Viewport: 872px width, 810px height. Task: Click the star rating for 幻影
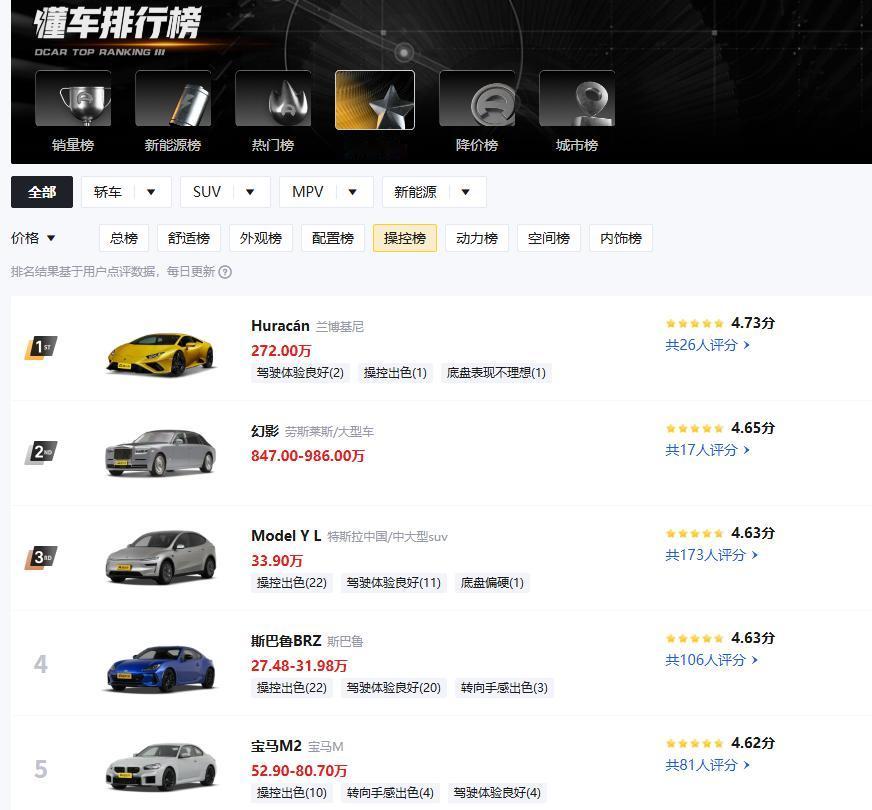695,428
